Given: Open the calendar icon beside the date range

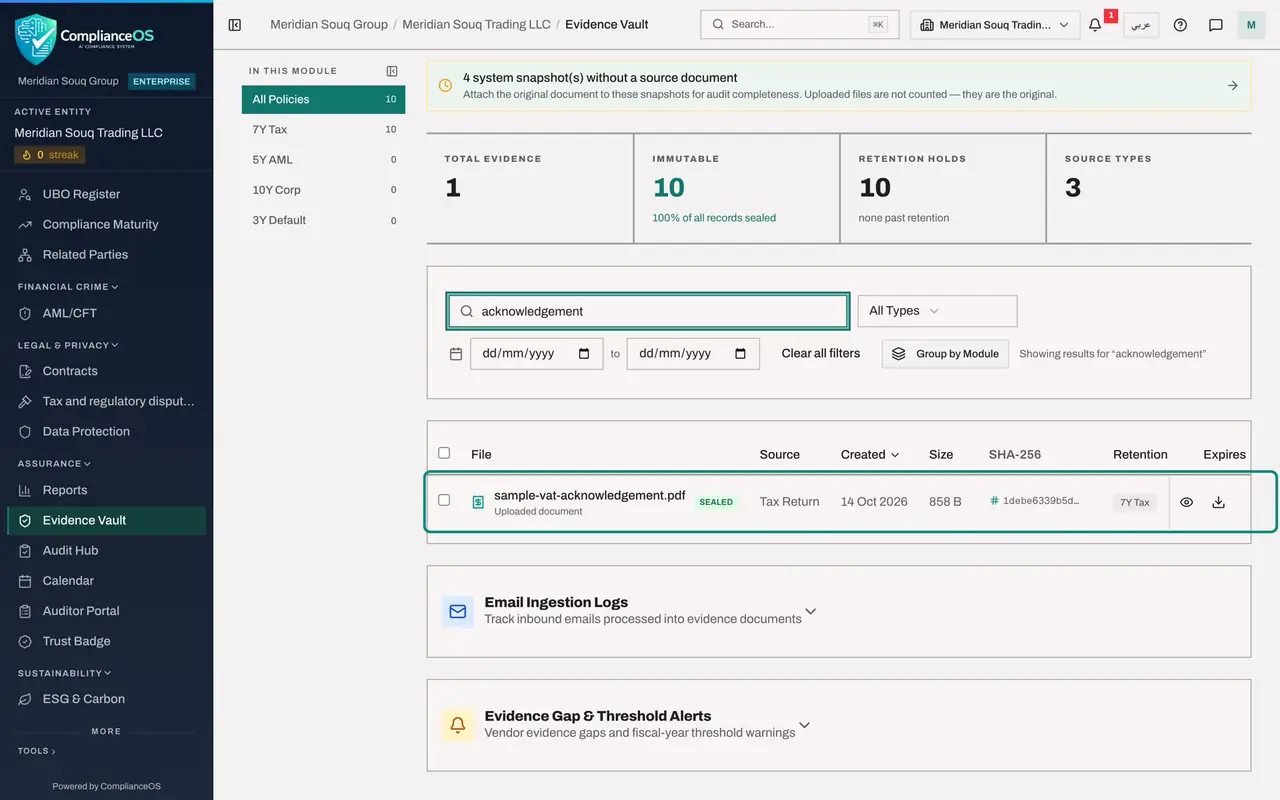Looking at the screenshot, I should 456,354.
